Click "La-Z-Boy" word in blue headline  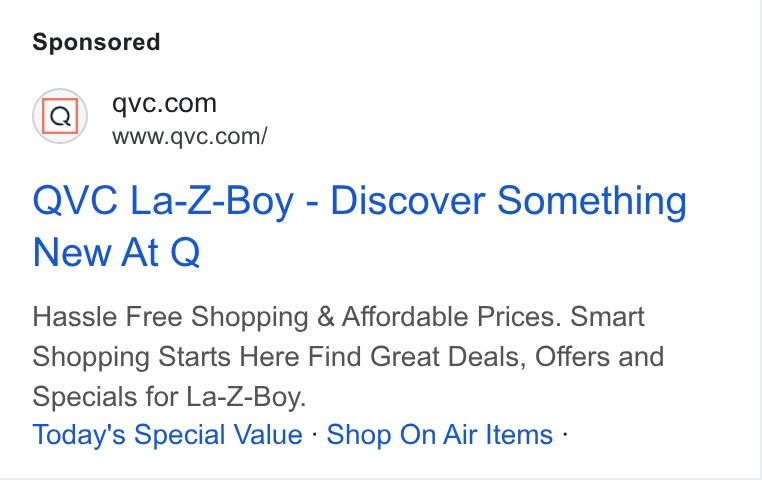[212, 200]
